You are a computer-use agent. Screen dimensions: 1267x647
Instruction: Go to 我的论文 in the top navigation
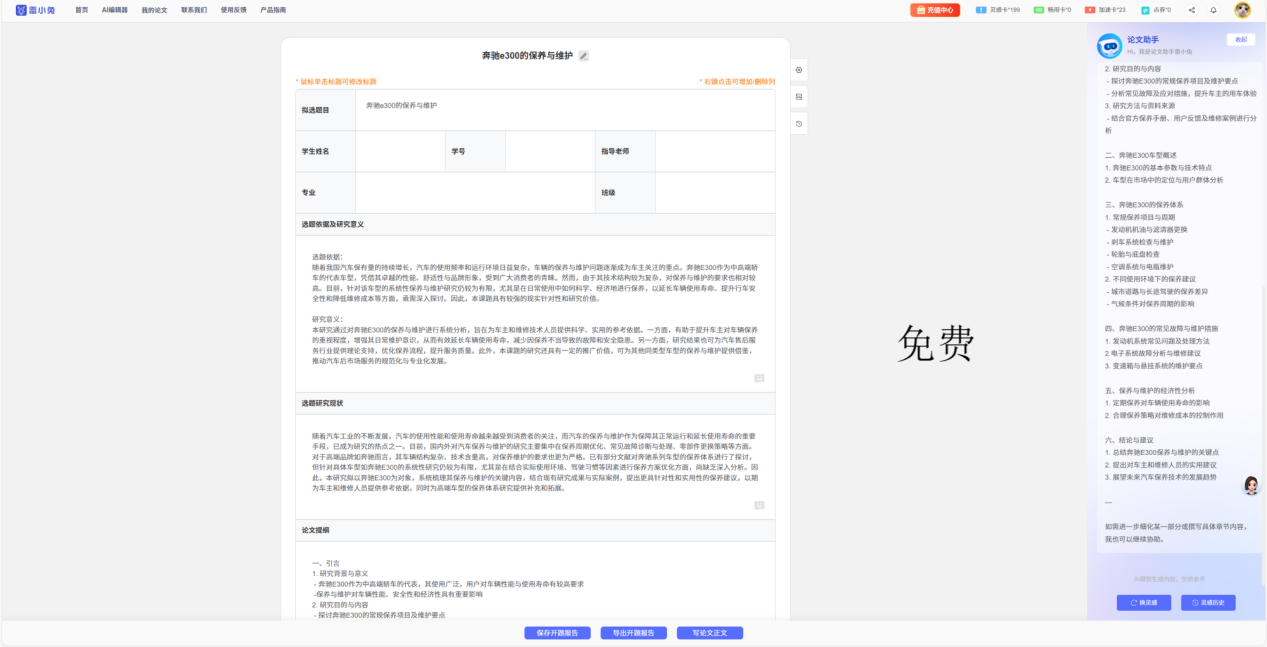pyautogui.click(x=154, y=9)
